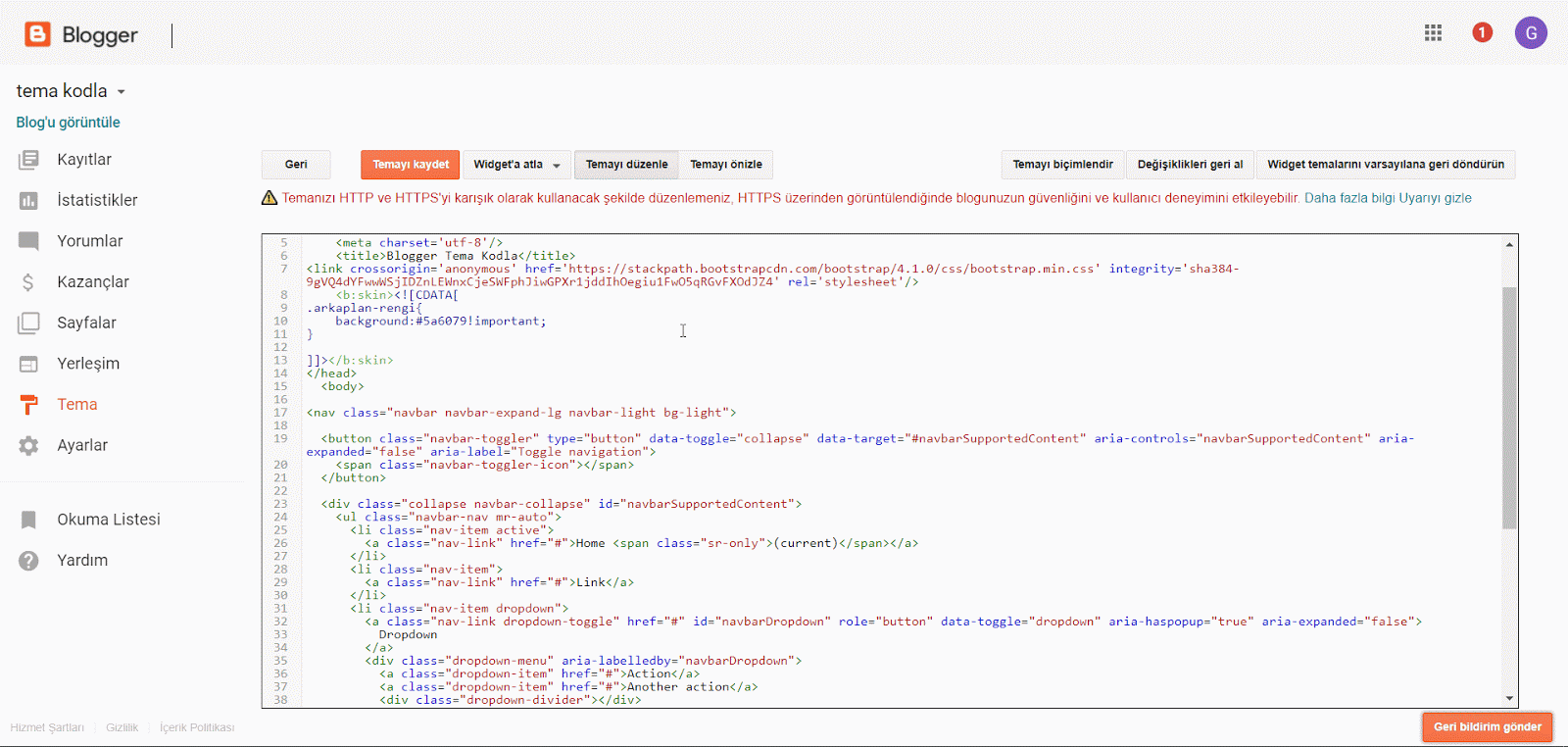Click the Kayıtlar posts icon
The image size is (1568, 747).
(28, 160)
